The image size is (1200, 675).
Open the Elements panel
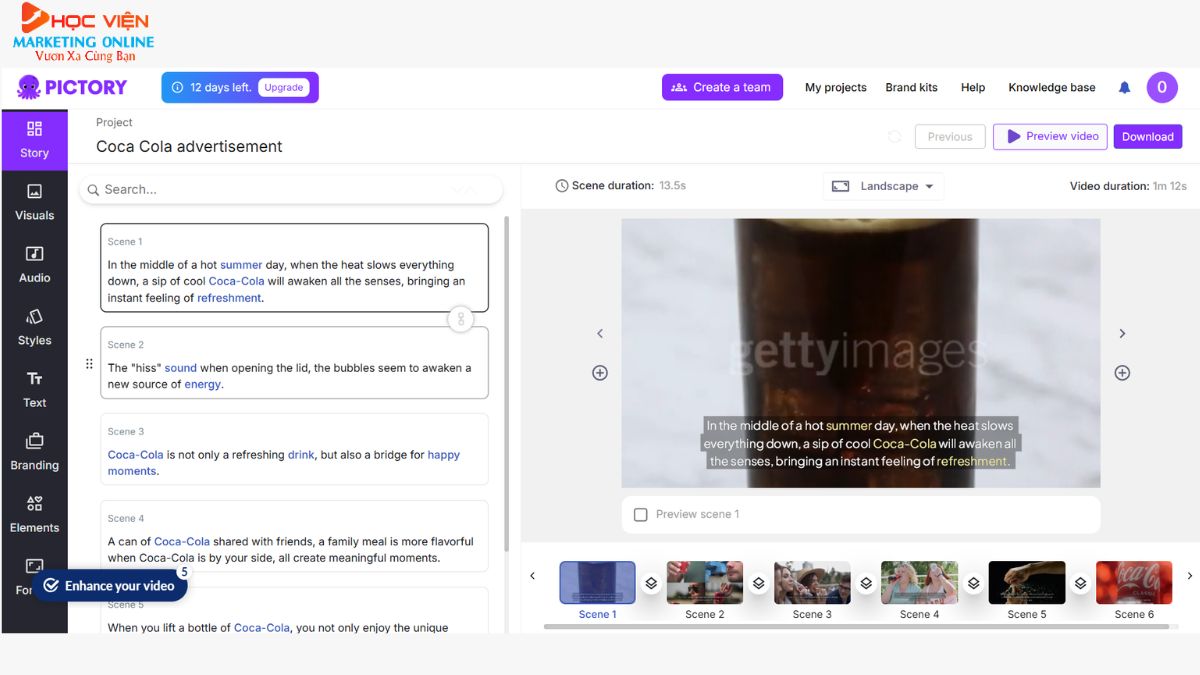[x=34, y=515]
